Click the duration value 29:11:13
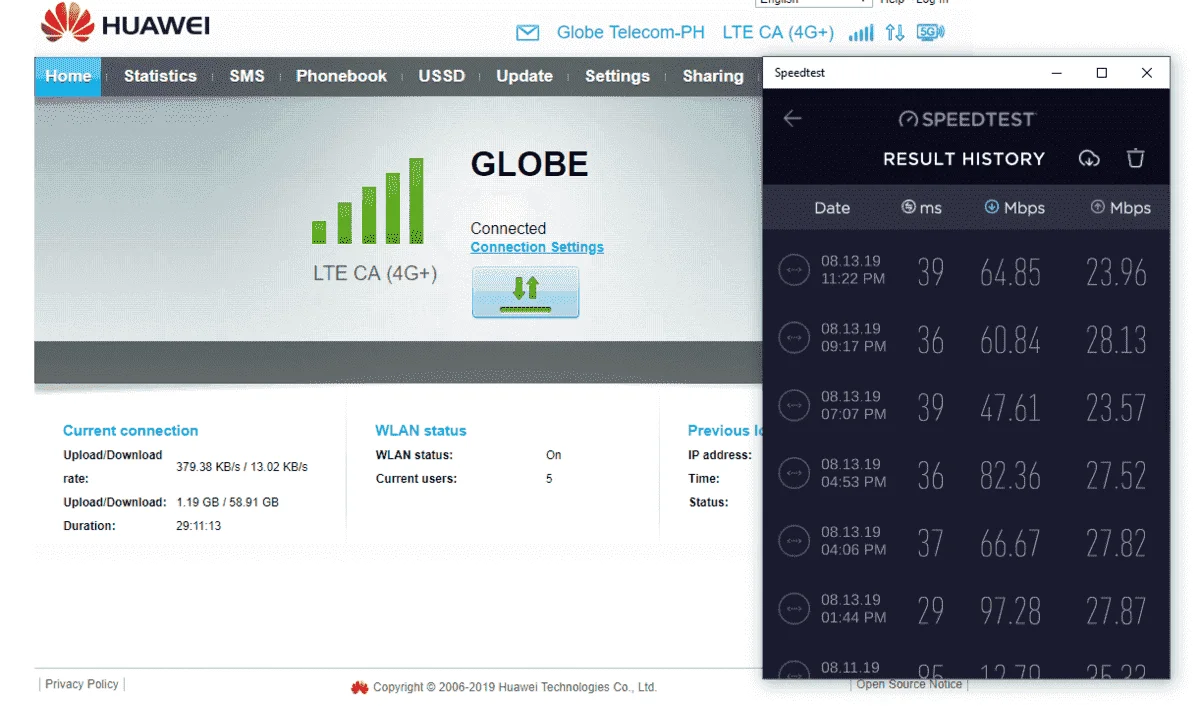Image resolution: width=1200 pixels, height=706 pixels. [x=199, y=526]
